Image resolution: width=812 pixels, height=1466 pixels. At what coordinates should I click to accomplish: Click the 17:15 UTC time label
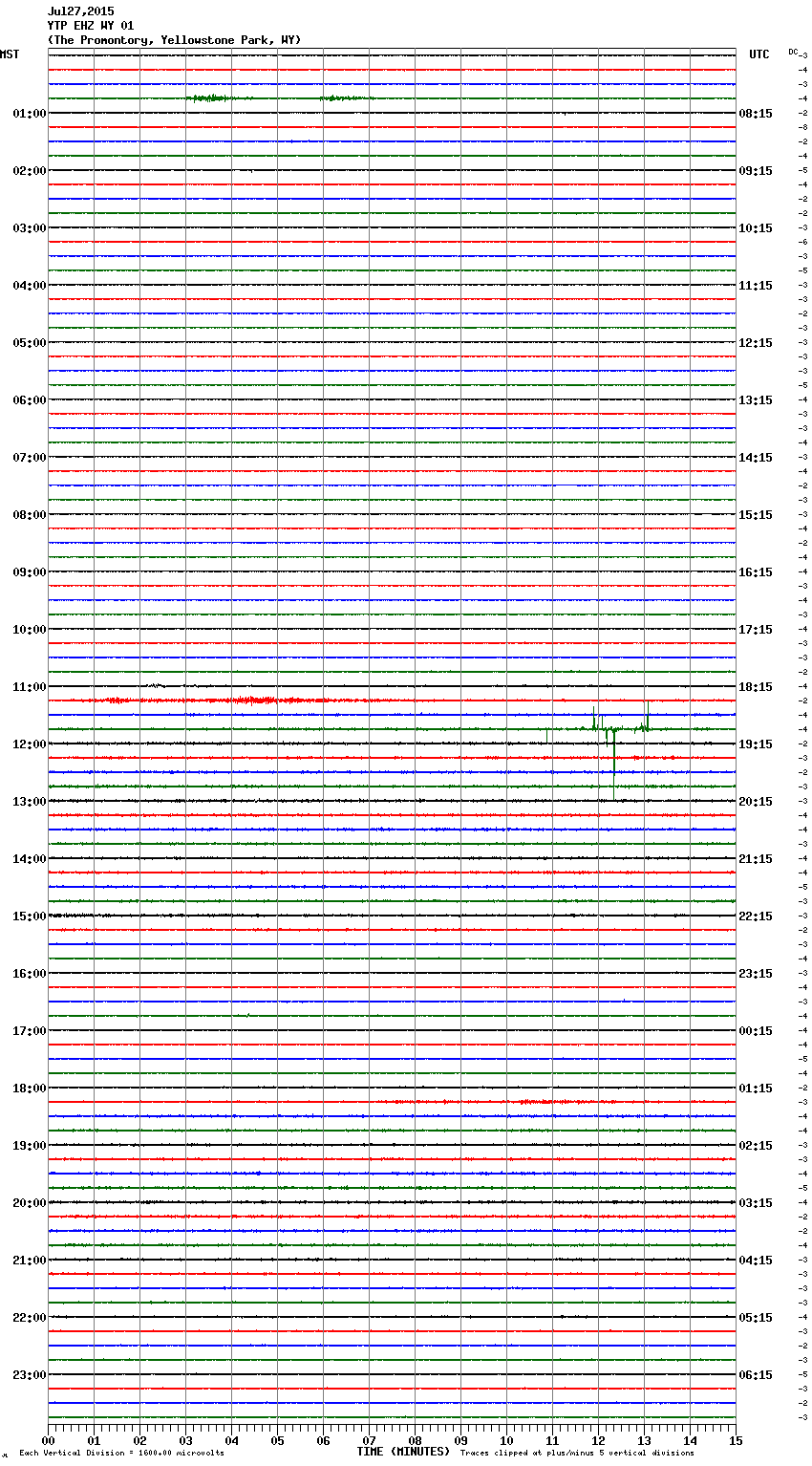coord(756,630)
